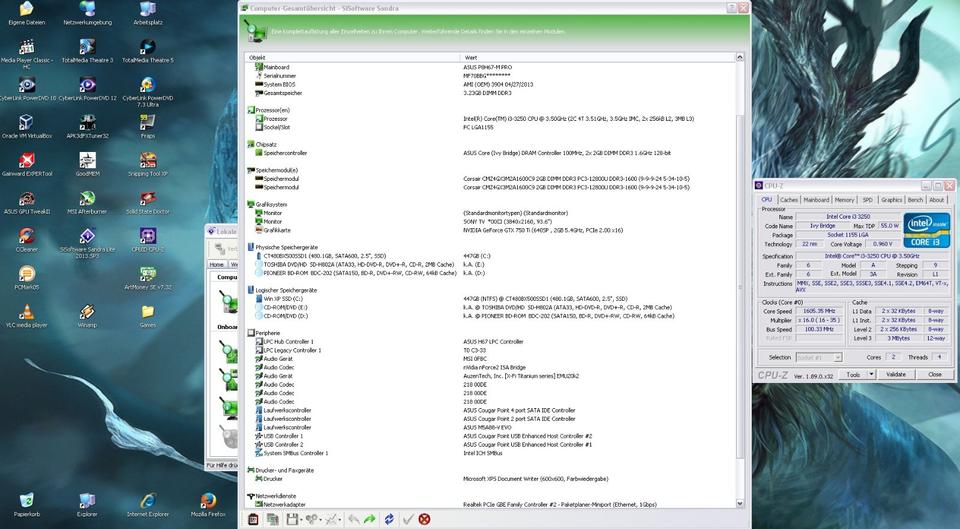The height and width of the screenshot is (529, 960).
Task: Open the Winamp desktop icon
Action: pyautogui.click(x=87, y=312)
